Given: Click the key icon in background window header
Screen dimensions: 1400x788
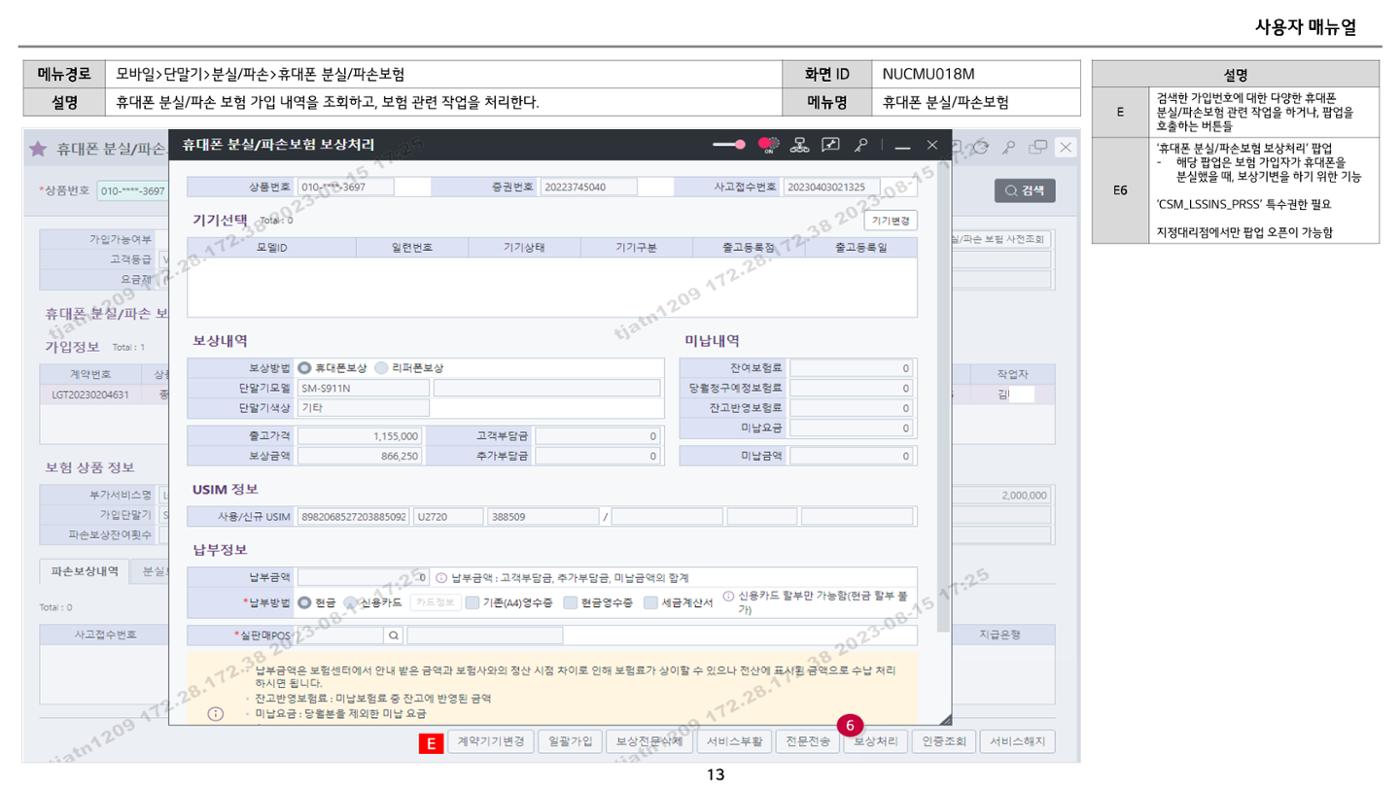Looking at the screenshot, I should point(1010,147).
